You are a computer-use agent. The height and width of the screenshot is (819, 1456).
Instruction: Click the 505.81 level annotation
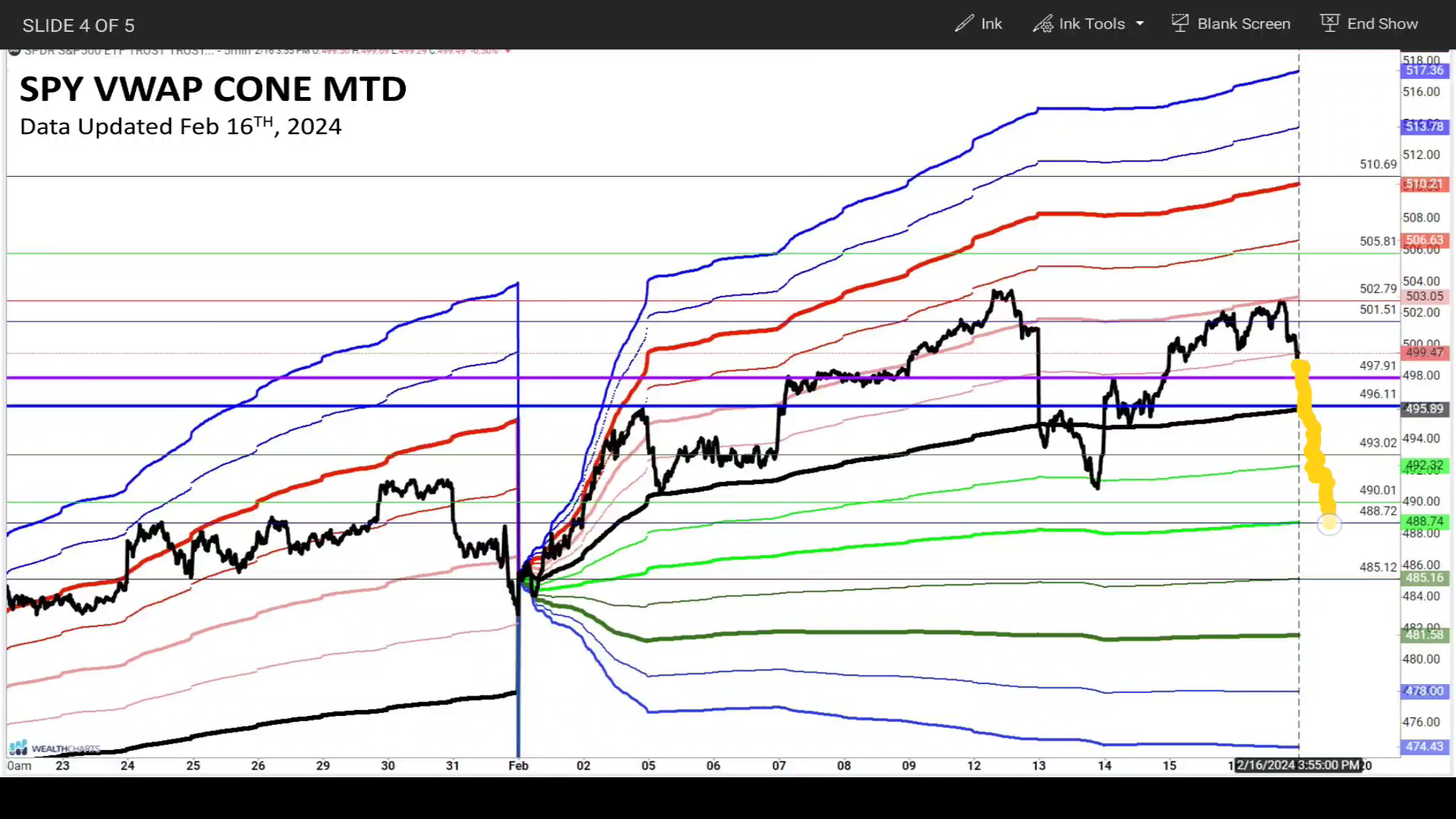1378,241
